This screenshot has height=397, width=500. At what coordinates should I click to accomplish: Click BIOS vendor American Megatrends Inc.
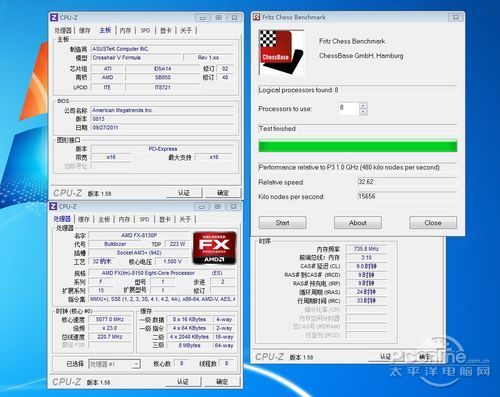point(162,110)
